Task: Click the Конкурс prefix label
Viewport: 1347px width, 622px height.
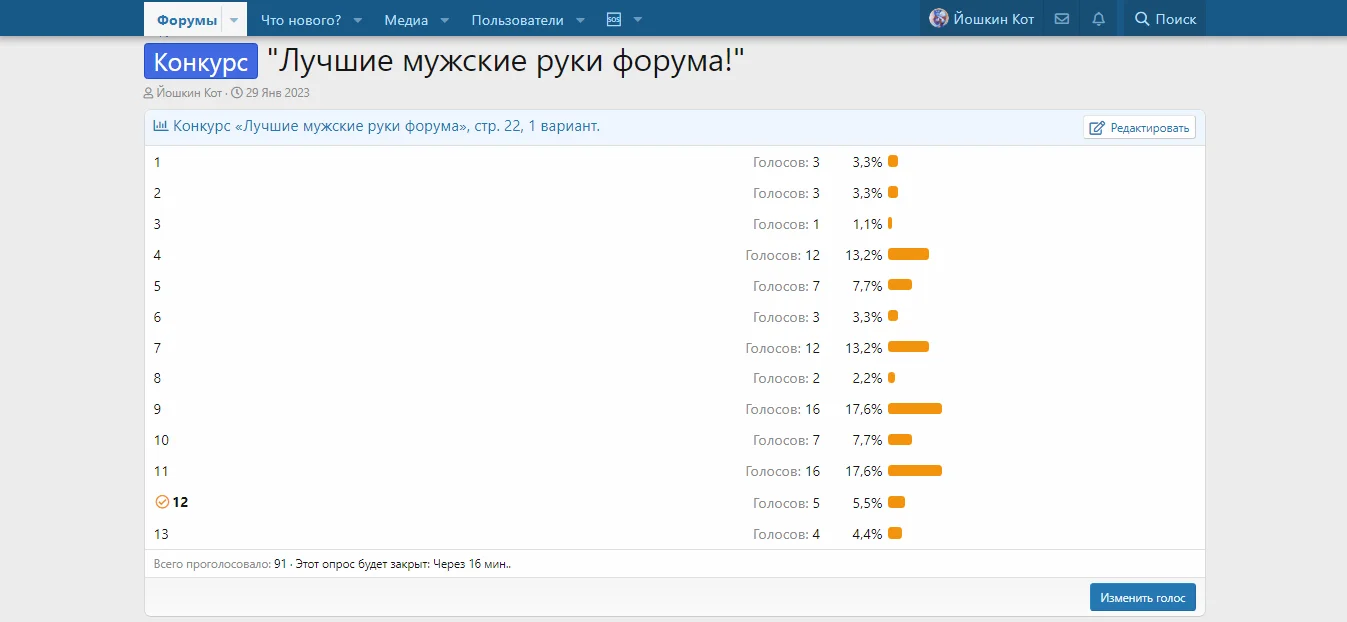Action: [200, 61]
